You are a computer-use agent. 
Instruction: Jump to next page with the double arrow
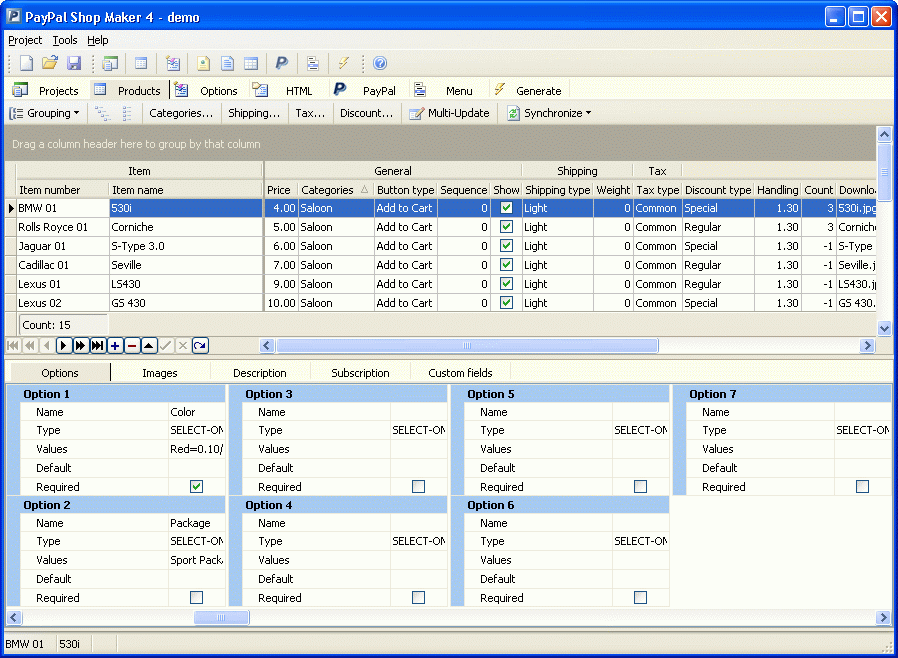pyautogui.click(x=81, y=345)
